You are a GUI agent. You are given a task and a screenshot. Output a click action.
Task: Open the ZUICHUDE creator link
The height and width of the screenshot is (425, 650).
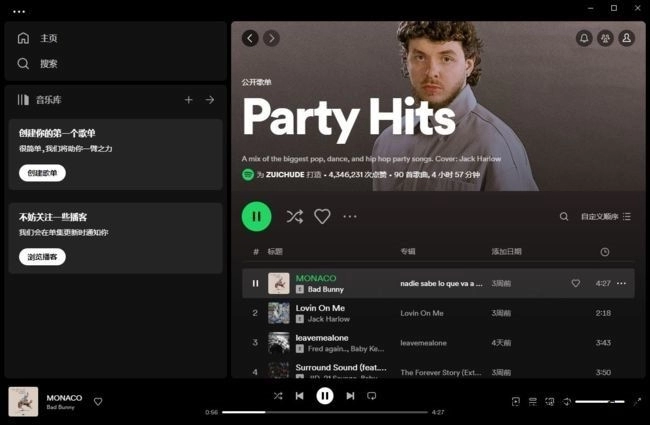coord(285,175)
